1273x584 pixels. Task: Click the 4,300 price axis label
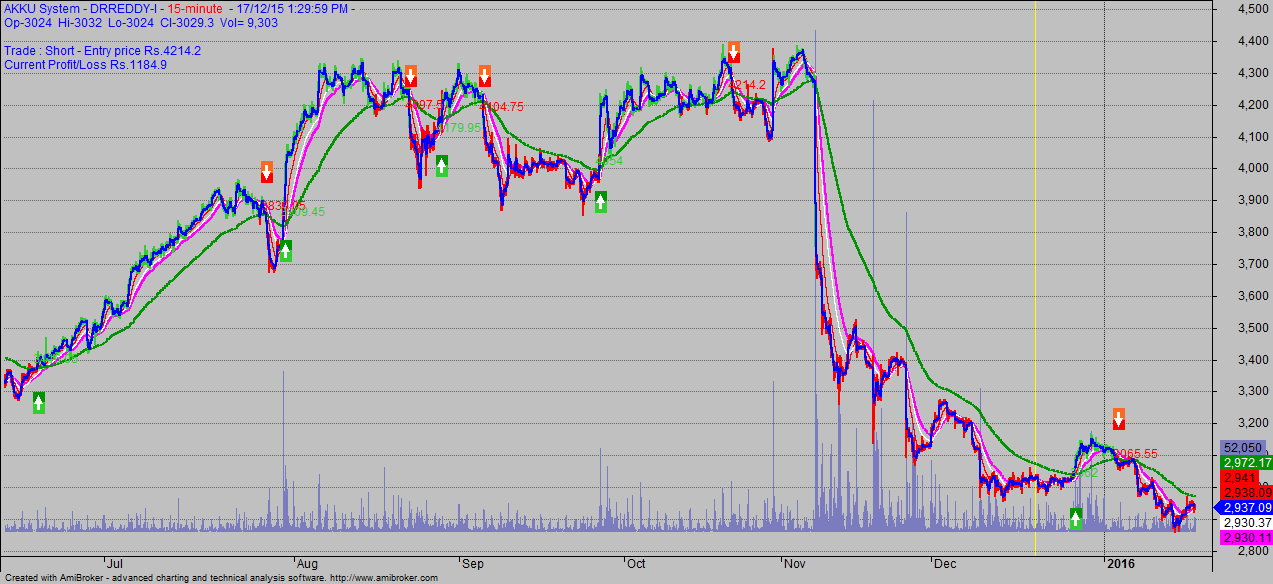[x=1253, y=73]
